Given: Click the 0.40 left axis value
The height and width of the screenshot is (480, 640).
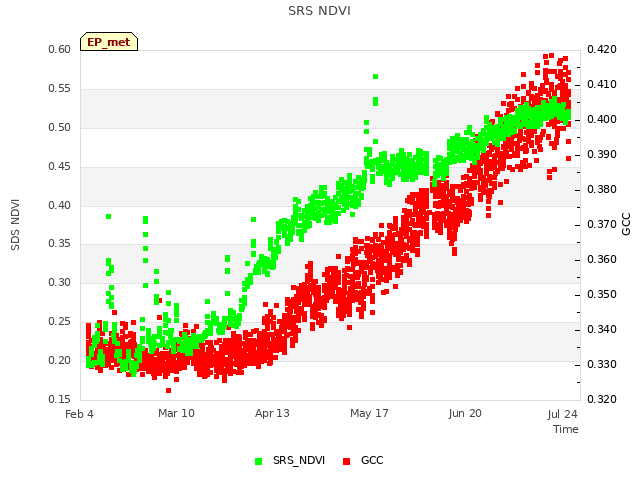Looking at the screenshot, I should click(x=60, y=205).
